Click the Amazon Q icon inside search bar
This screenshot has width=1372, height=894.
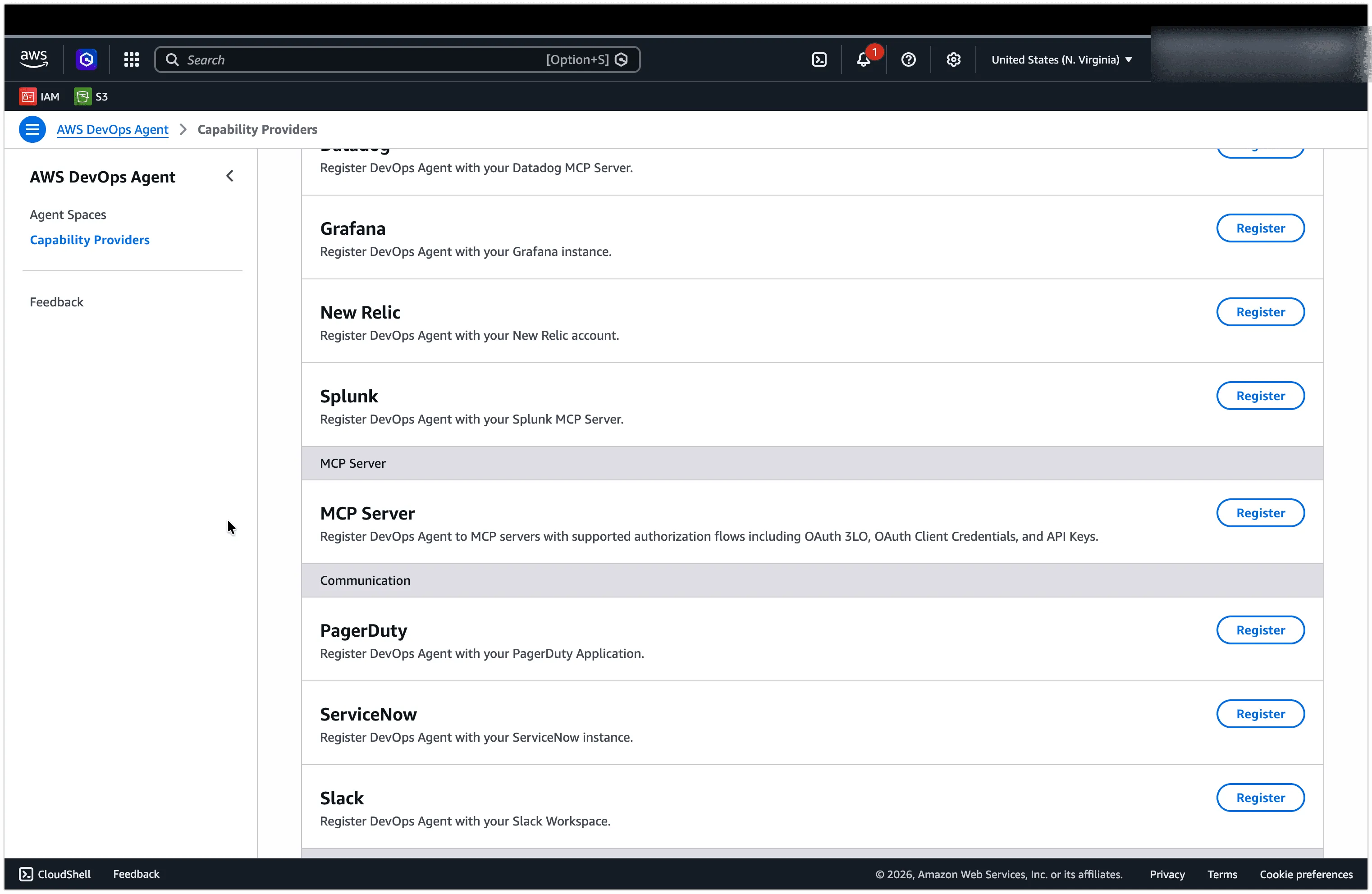click(x=622, y=59)
